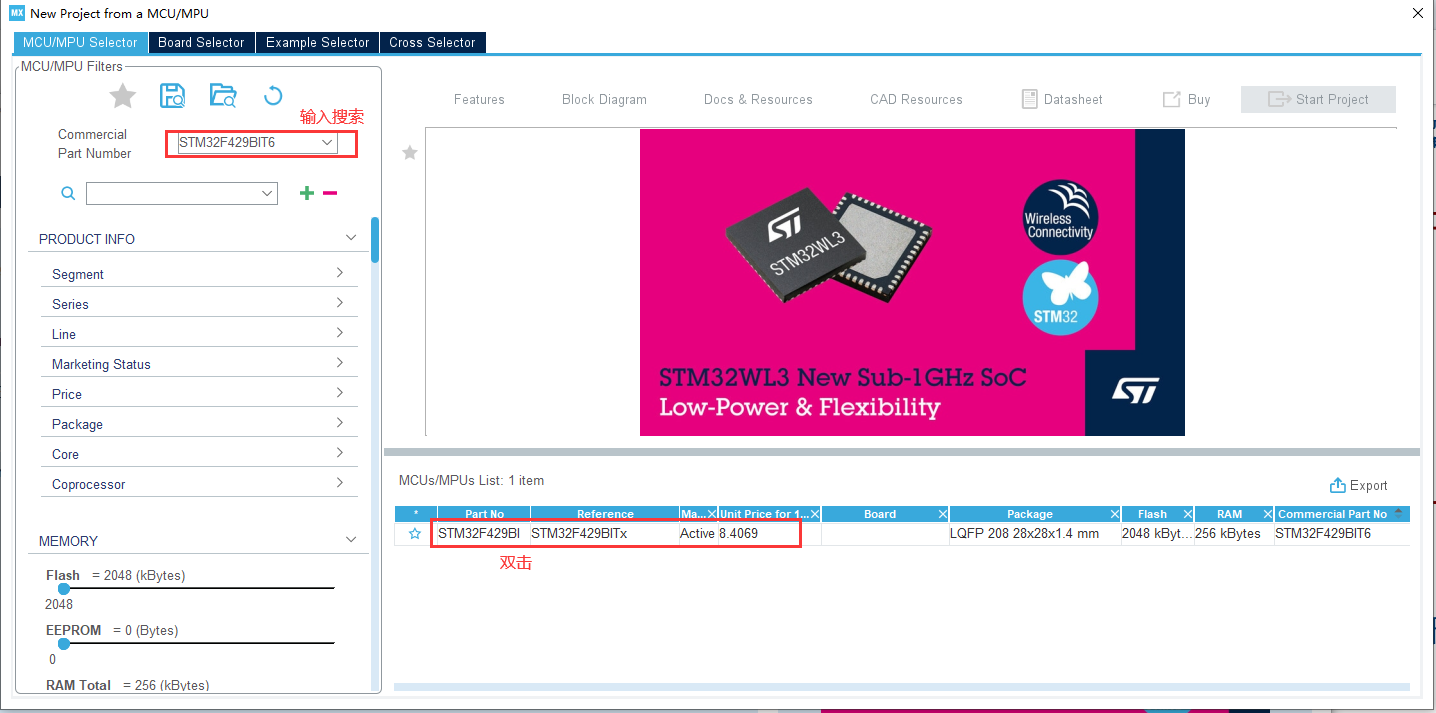Click the 8.4069 unit price cell
This screenshot has width=1436, height=713.
pyautogui.click(x=770, y=534)
